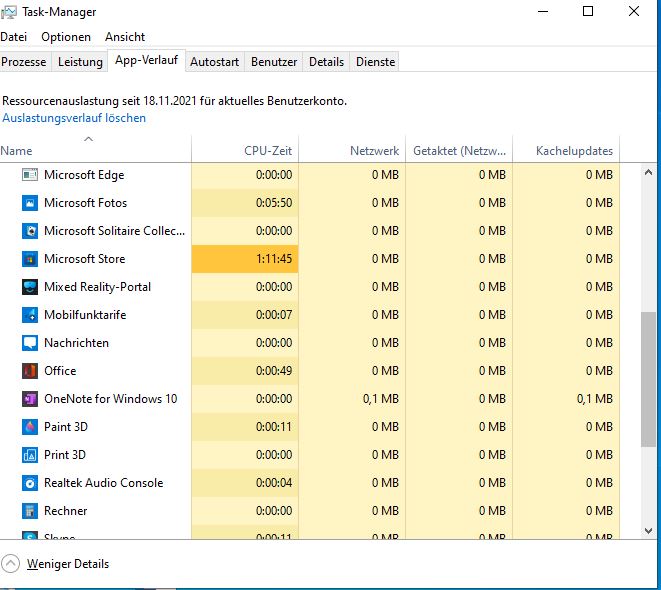
Task: Sort by Getaktet (Netzw... column header
Action: coord(459,150)
